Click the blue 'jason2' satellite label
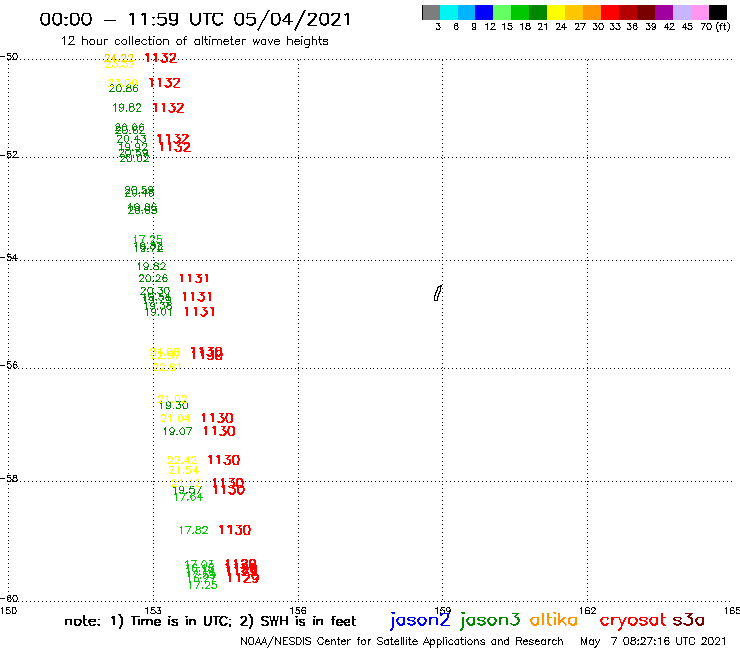The image size is (740, 650). [420, 620]
